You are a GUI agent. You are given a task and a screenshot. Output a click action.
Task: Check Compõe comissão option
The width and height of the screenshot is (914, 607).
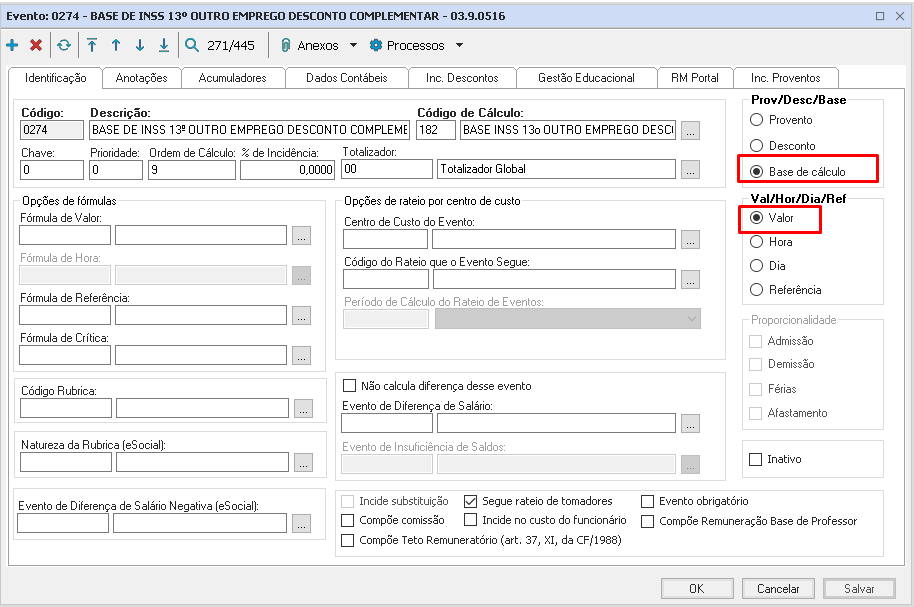click(x=347, y=520)
